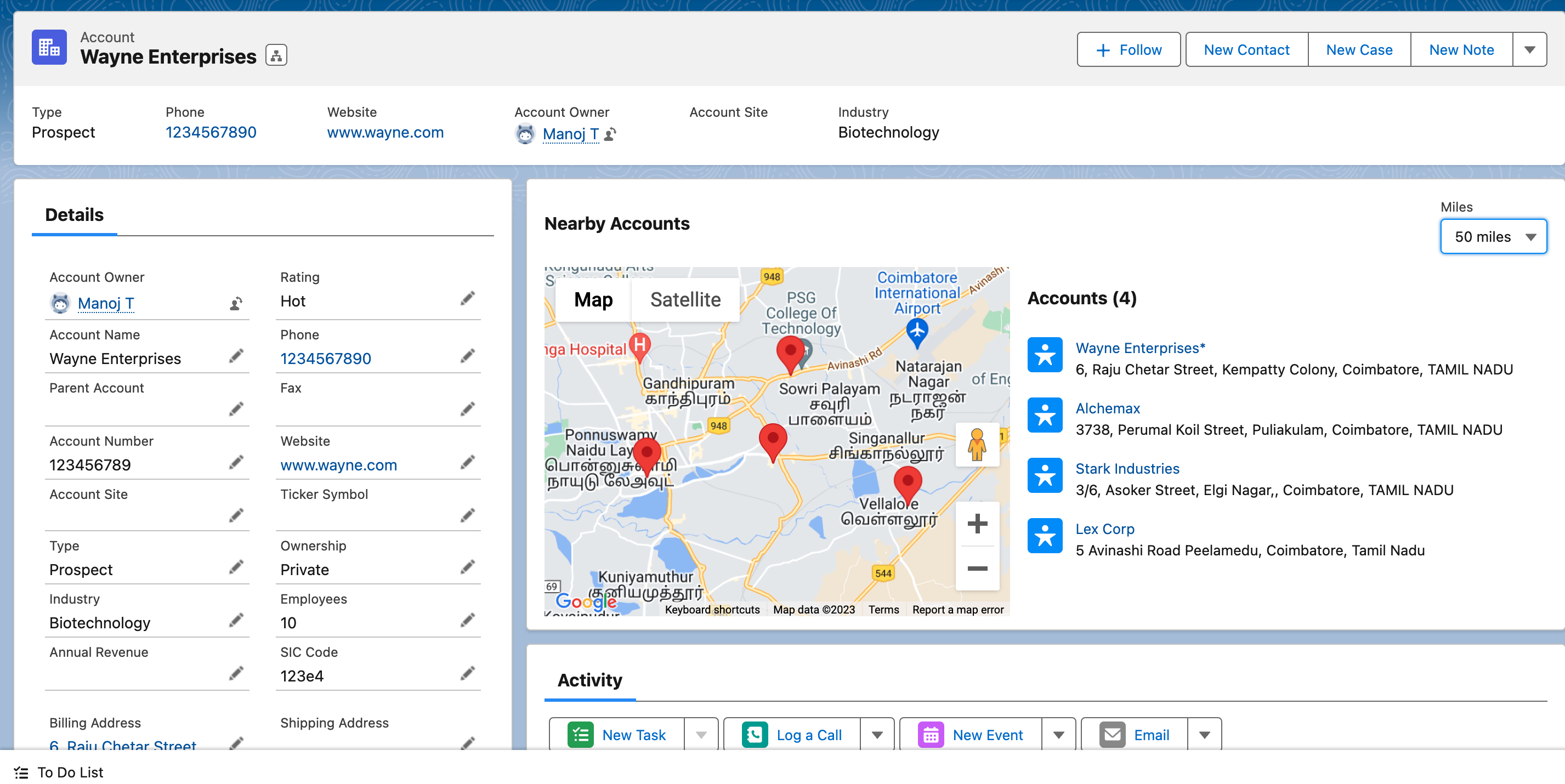1565x784 pixels.
Task: Click the account hierarchy icon beside Wayne Enterprises
Action: point(276,55)
